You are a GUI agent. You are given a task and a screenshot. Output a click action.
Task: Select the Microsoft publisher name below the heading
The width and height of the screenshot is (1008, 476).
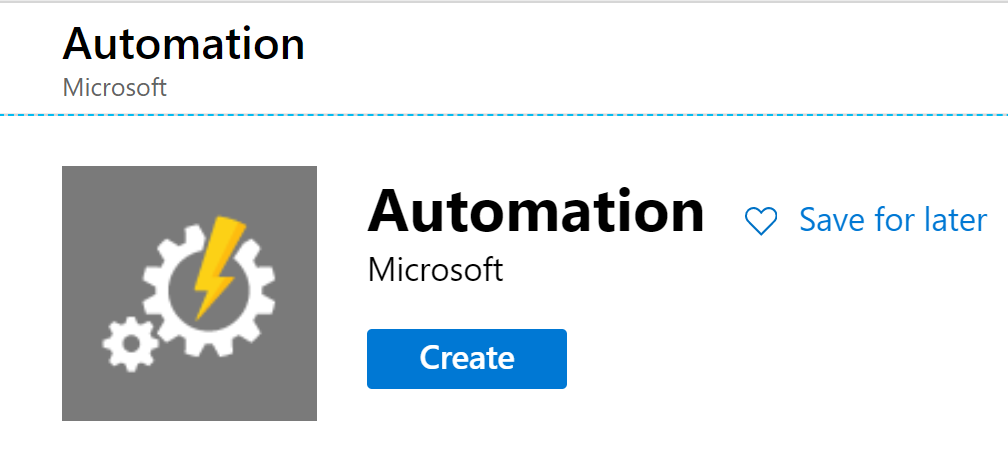click(x=435, y=269)
